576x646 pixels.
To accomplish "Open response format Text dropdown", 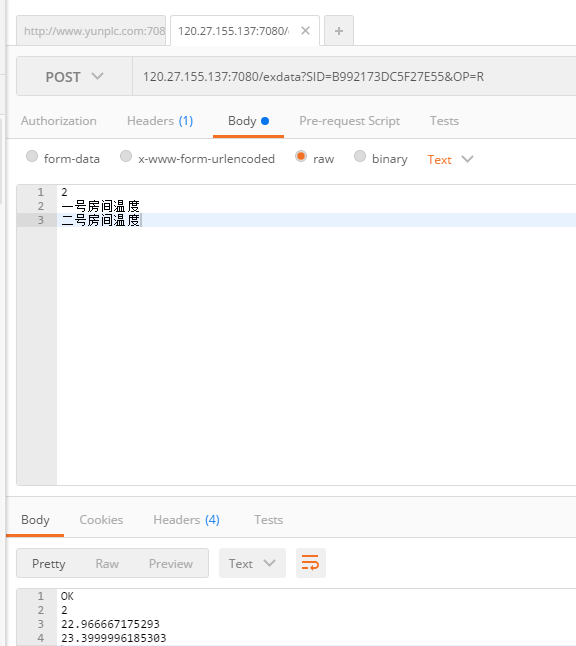I will (x=252, y=563).
